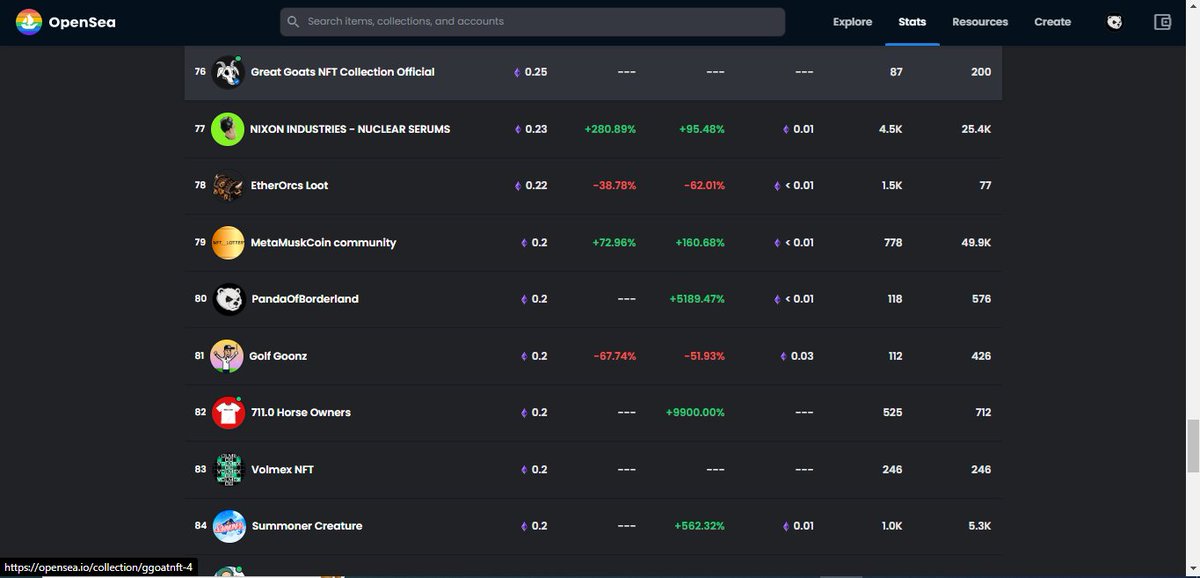Click +280.89% change for NIXON INDUSTRIES
Viewport: 1200px width, 578px height.
610,129
